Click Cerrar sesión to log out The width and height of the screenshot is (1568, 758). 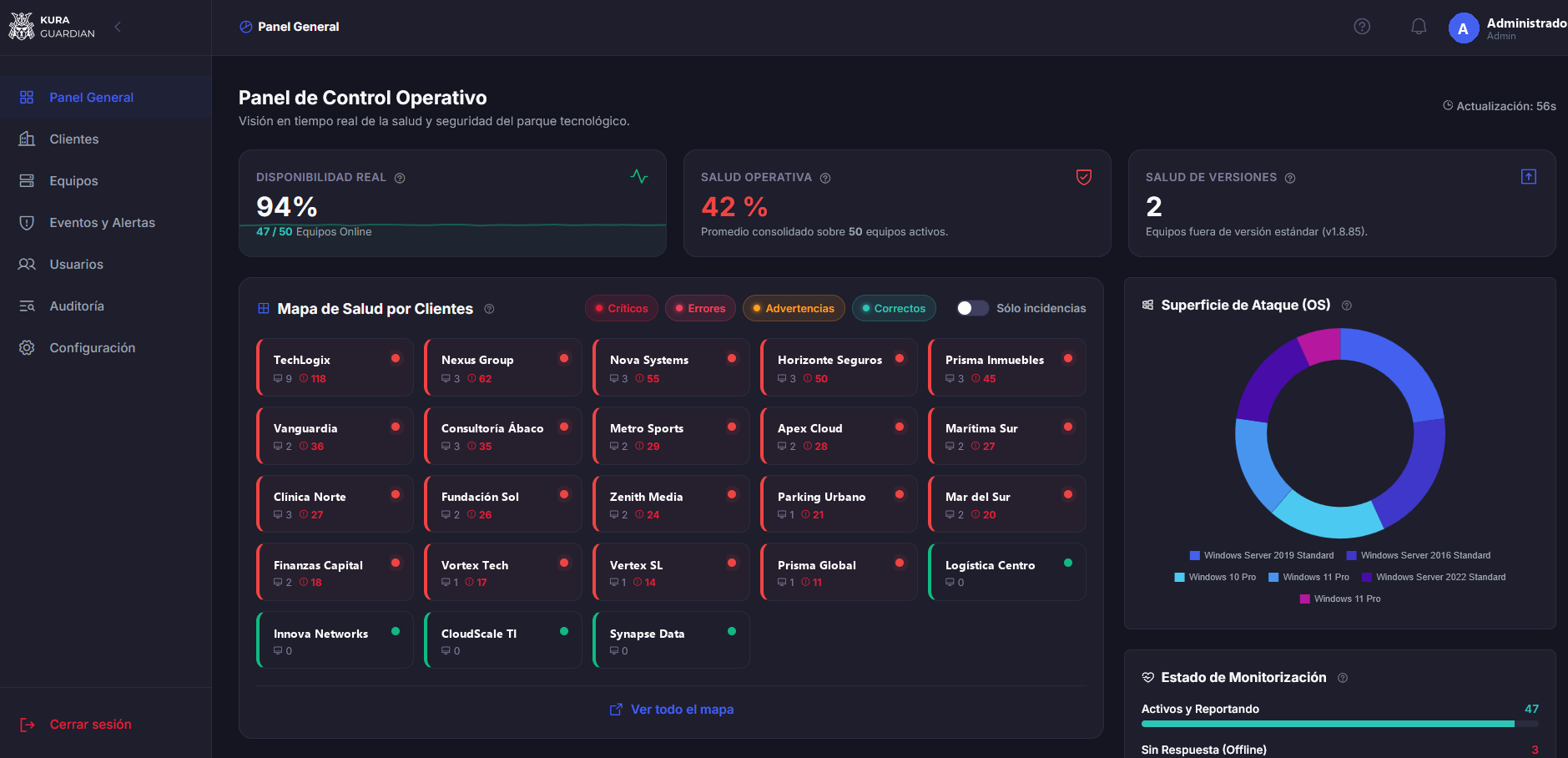coord(90,725)
